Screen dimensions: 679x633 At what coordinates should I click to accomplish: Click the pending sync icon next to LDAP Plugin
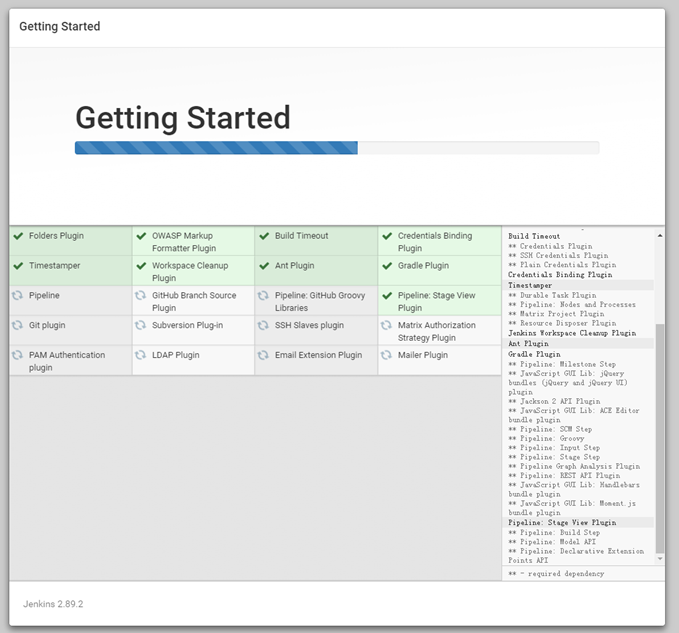click(x=141, y=355)
